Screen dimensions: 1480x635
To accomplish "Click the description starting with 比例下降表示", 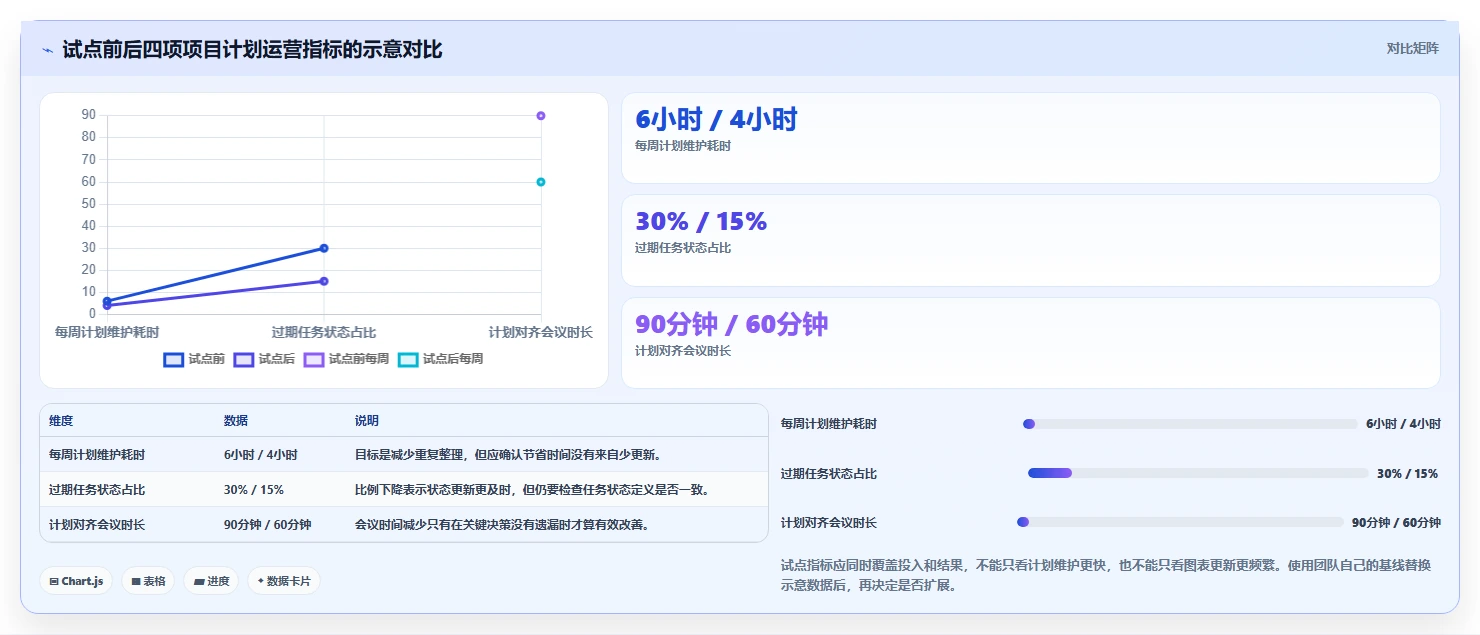I will click(x=533, y=490).
